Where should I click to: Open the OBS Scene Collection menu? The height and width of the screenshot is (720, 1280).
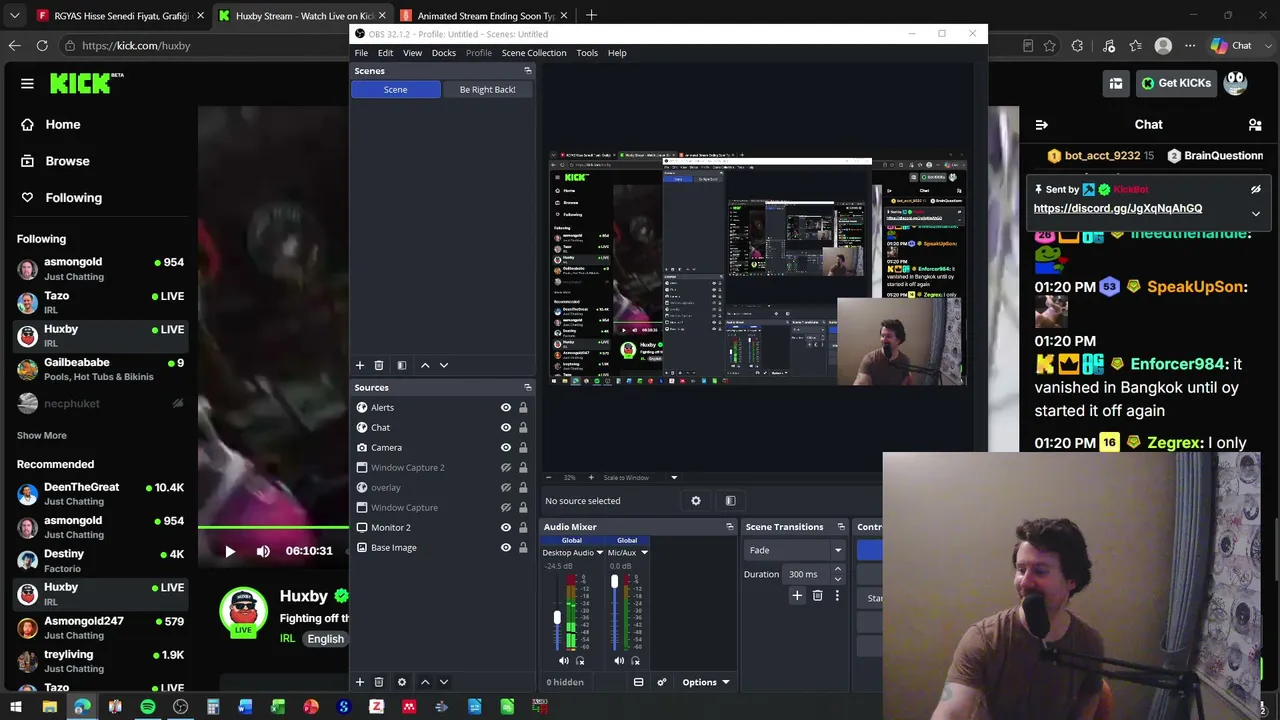(534, 53)
